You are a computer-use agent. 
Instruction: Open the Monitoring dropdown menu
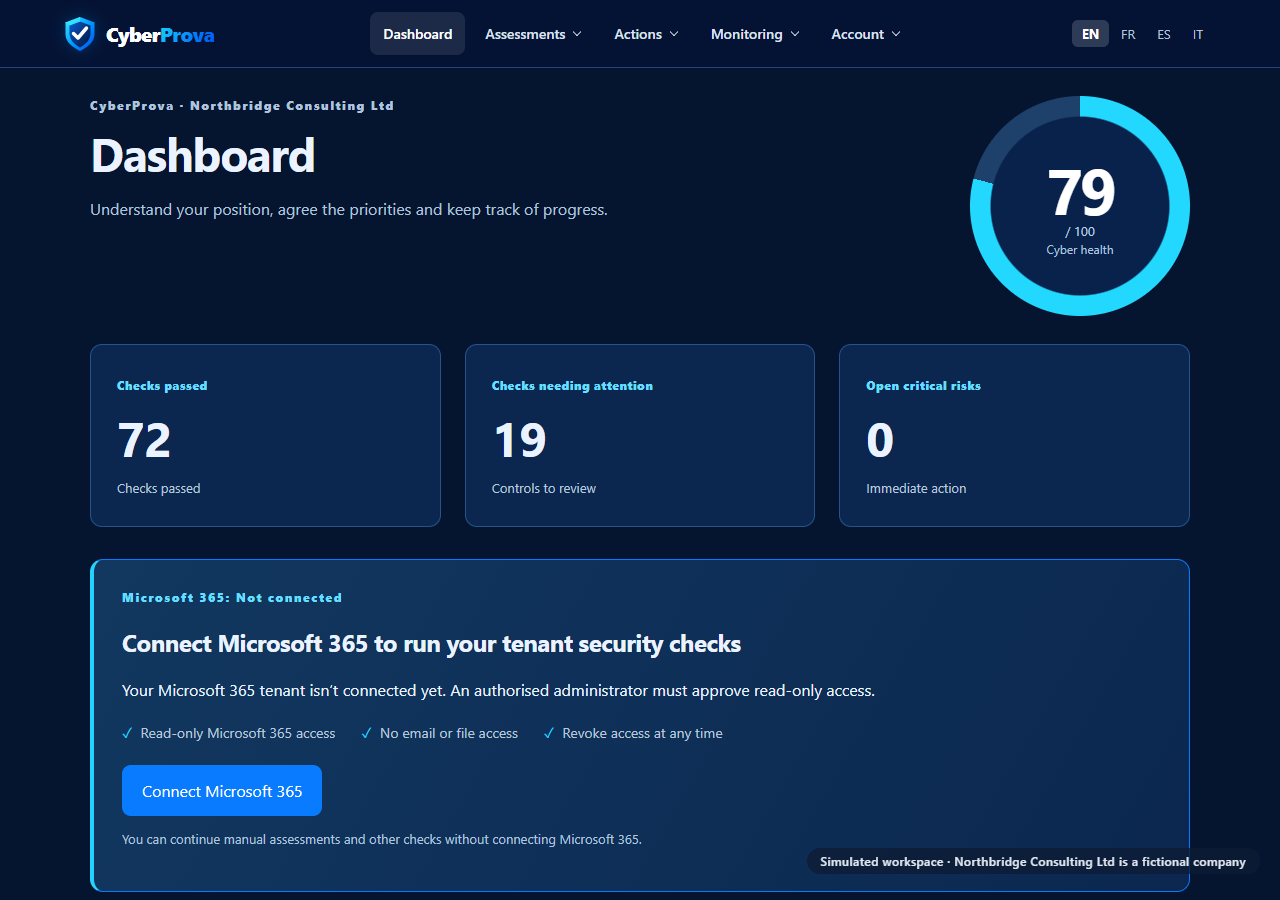tap(755, 34)
